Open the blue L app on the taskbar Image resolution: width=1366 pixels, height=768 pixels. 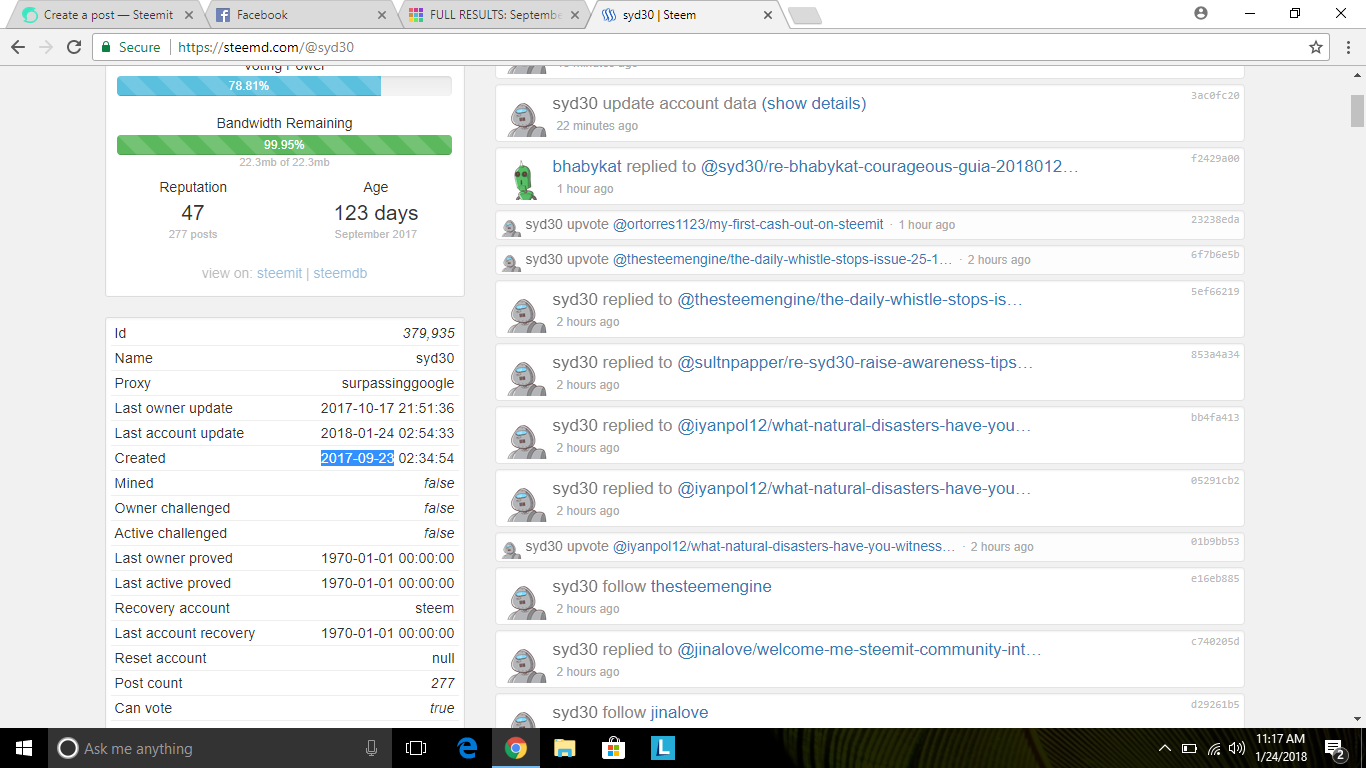tap(662, 748)
